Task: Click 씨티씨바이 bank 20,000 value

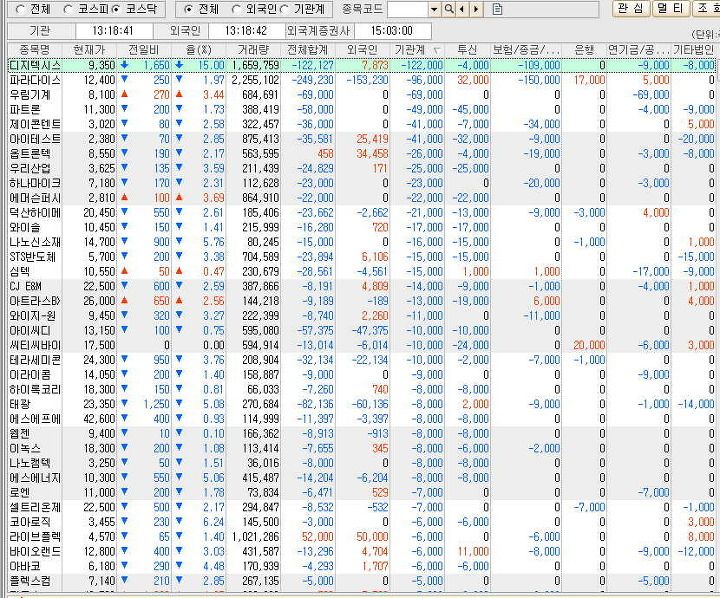Action: click(x=589, y=345)
